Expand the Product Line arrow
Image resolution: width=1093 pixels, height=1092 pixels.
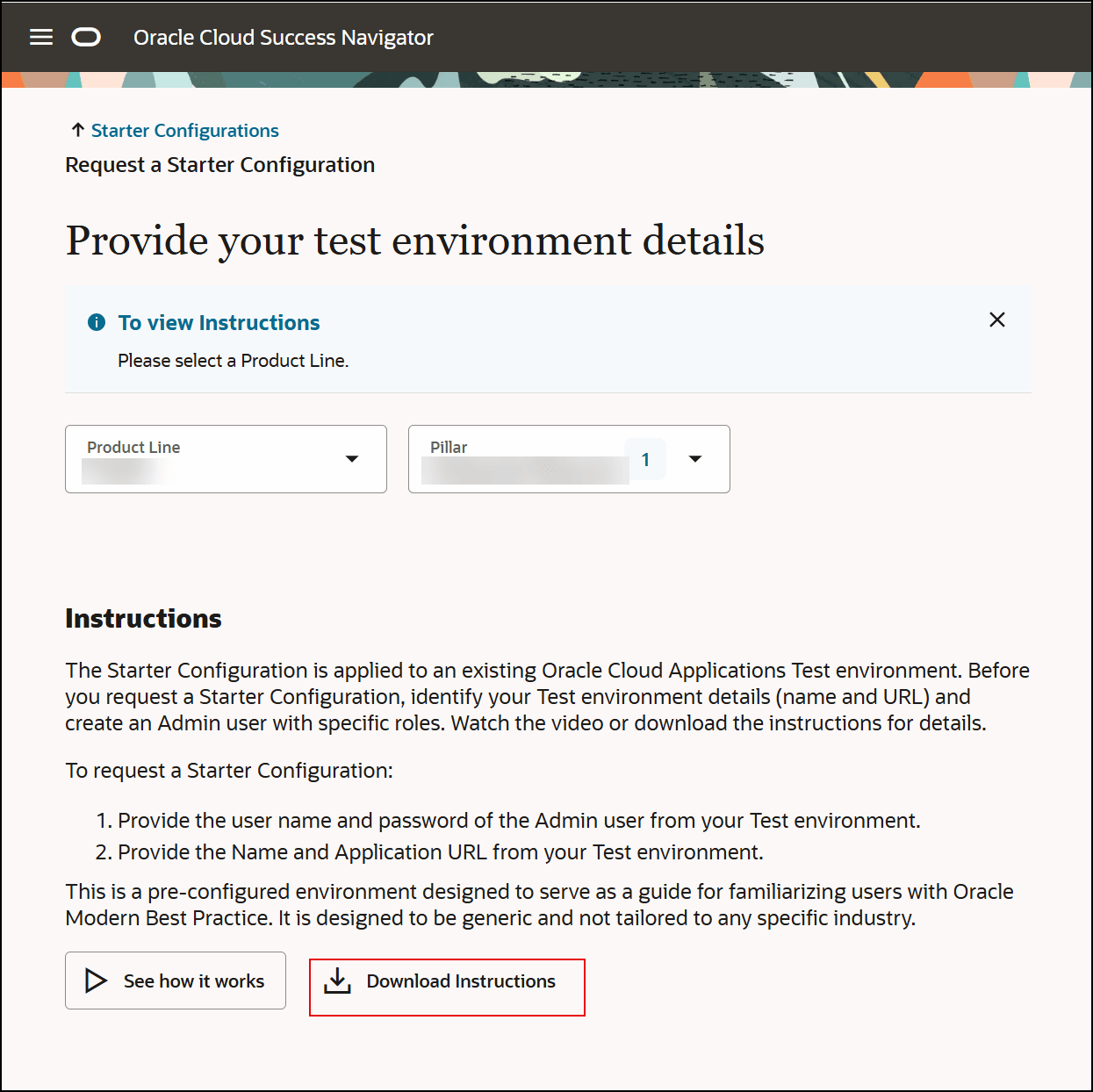click(352, 459)
